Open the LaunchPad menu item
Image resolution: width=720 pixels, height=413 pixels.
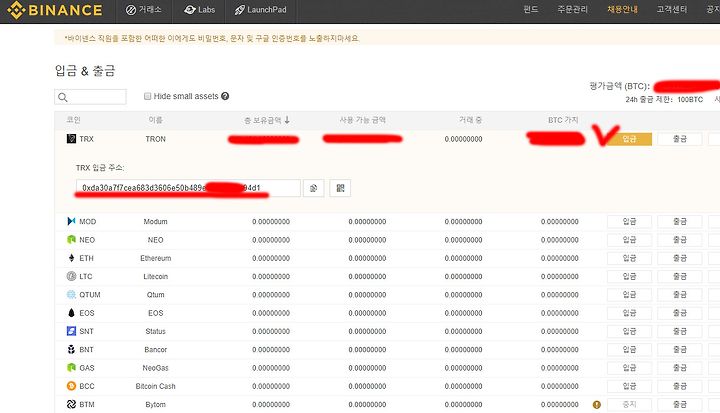260,10
